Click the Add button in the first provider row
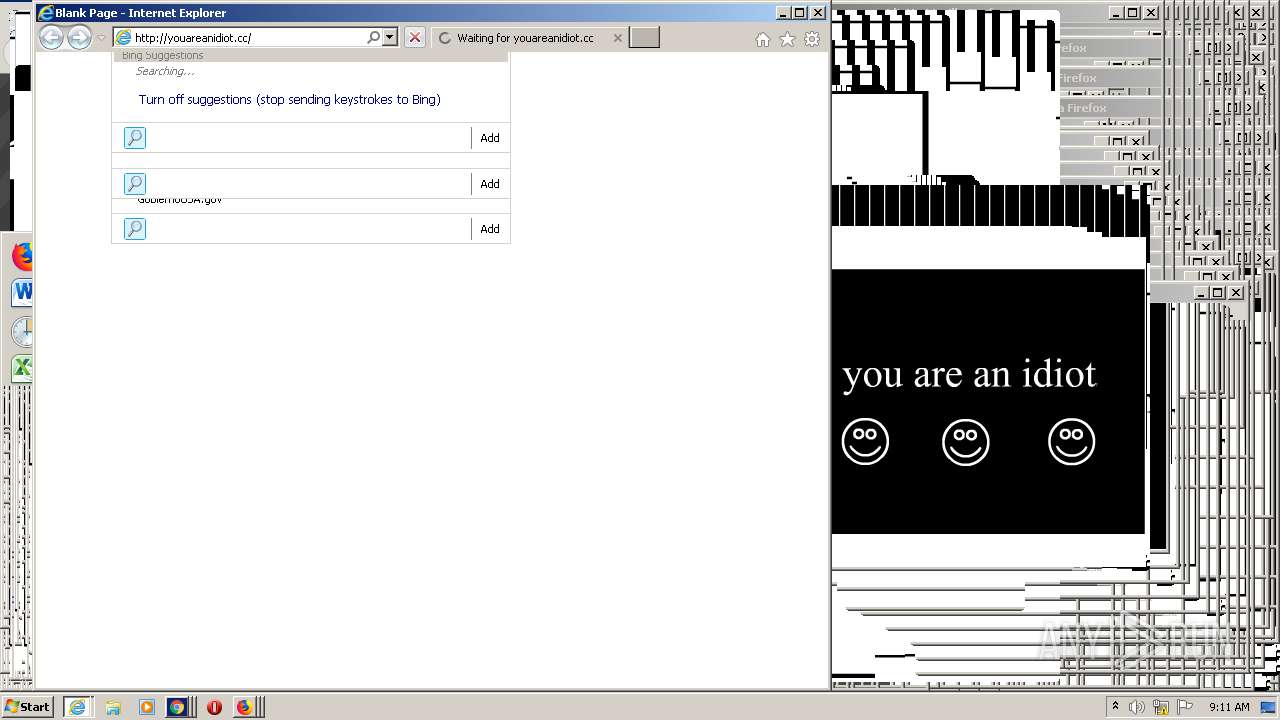The image size is (1280, 720). pyautogui.click(x=490, y=138)
